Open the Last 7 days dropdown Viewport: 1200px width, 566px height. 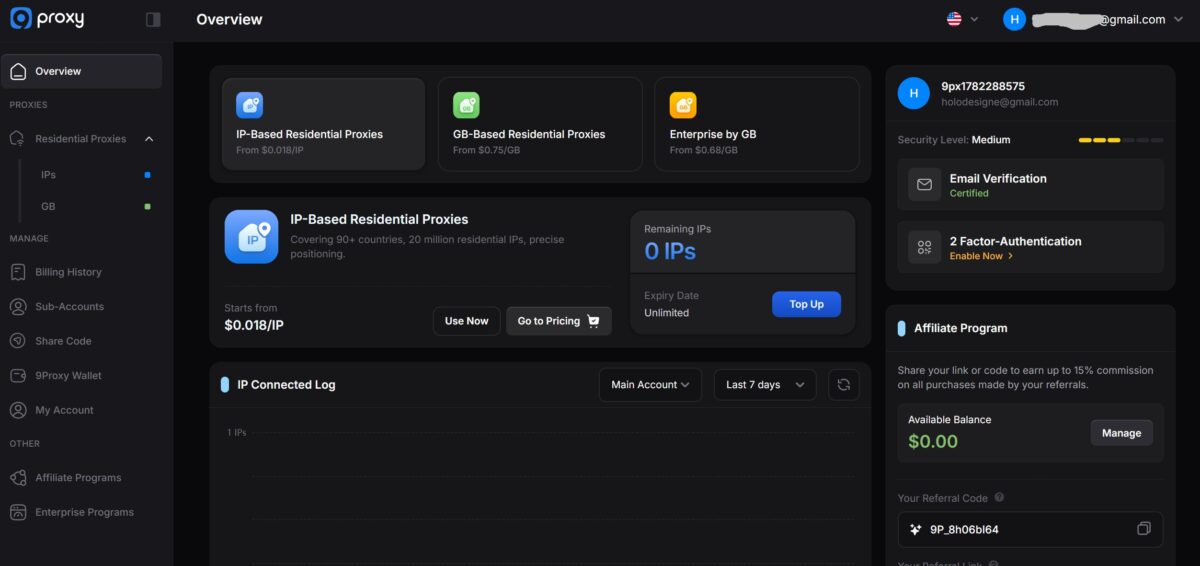point(765,385)
